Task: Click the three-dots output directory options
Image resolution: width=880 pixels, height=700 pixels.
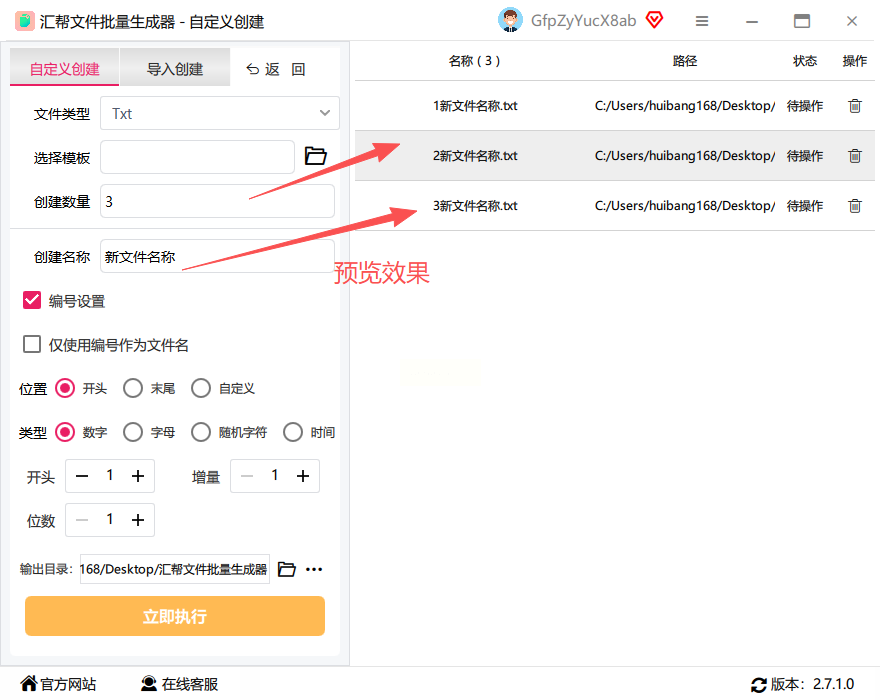Action: tap(314, 569)
